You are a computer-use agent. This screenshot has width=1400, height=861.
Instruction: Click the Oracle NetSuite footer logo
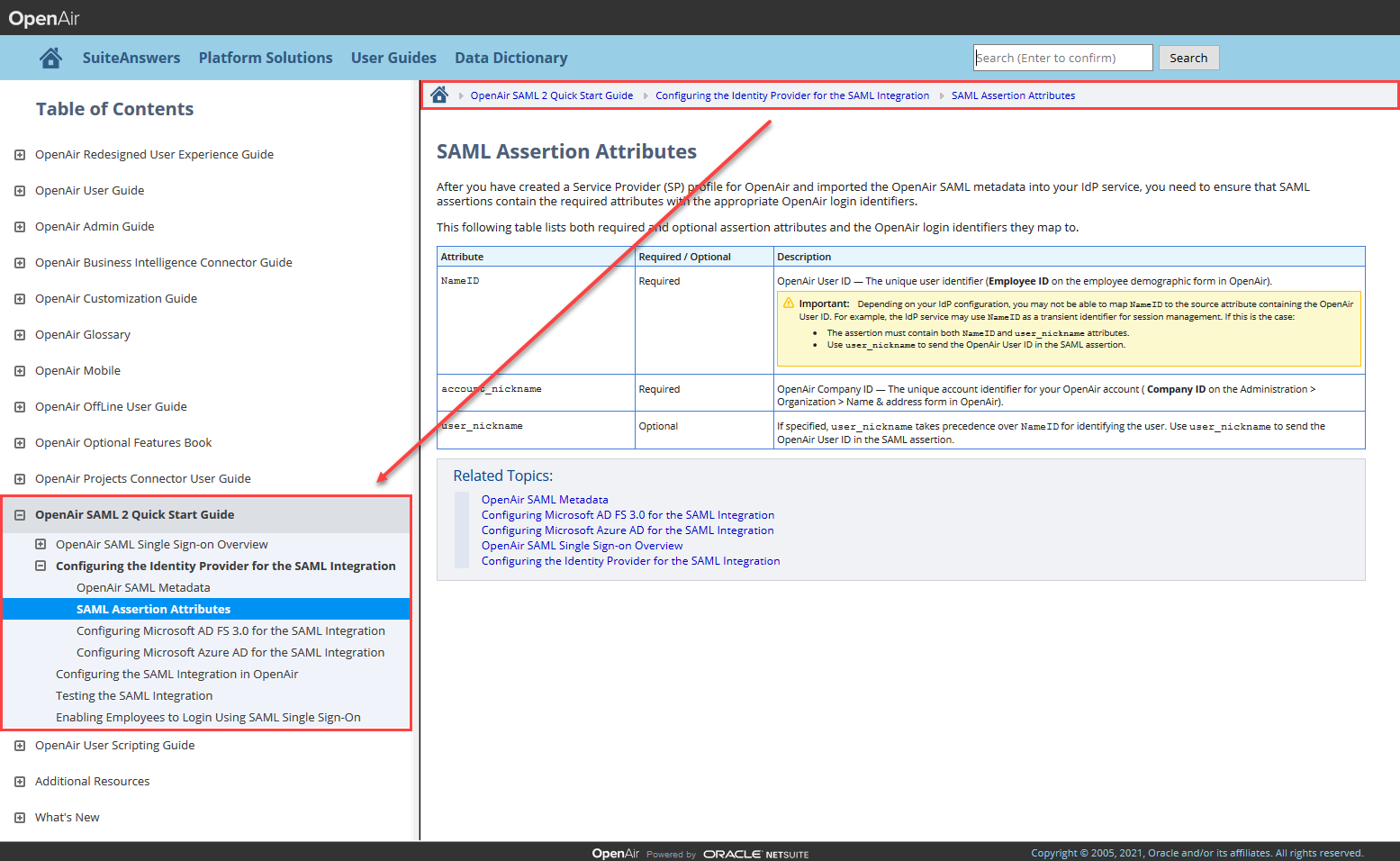click(x=756, y=854)
